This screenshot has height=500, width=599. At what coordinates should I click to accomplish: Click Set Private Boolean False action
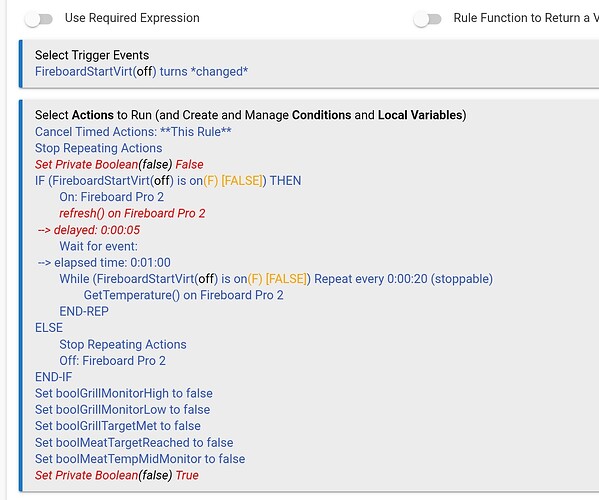pos(119,165)
